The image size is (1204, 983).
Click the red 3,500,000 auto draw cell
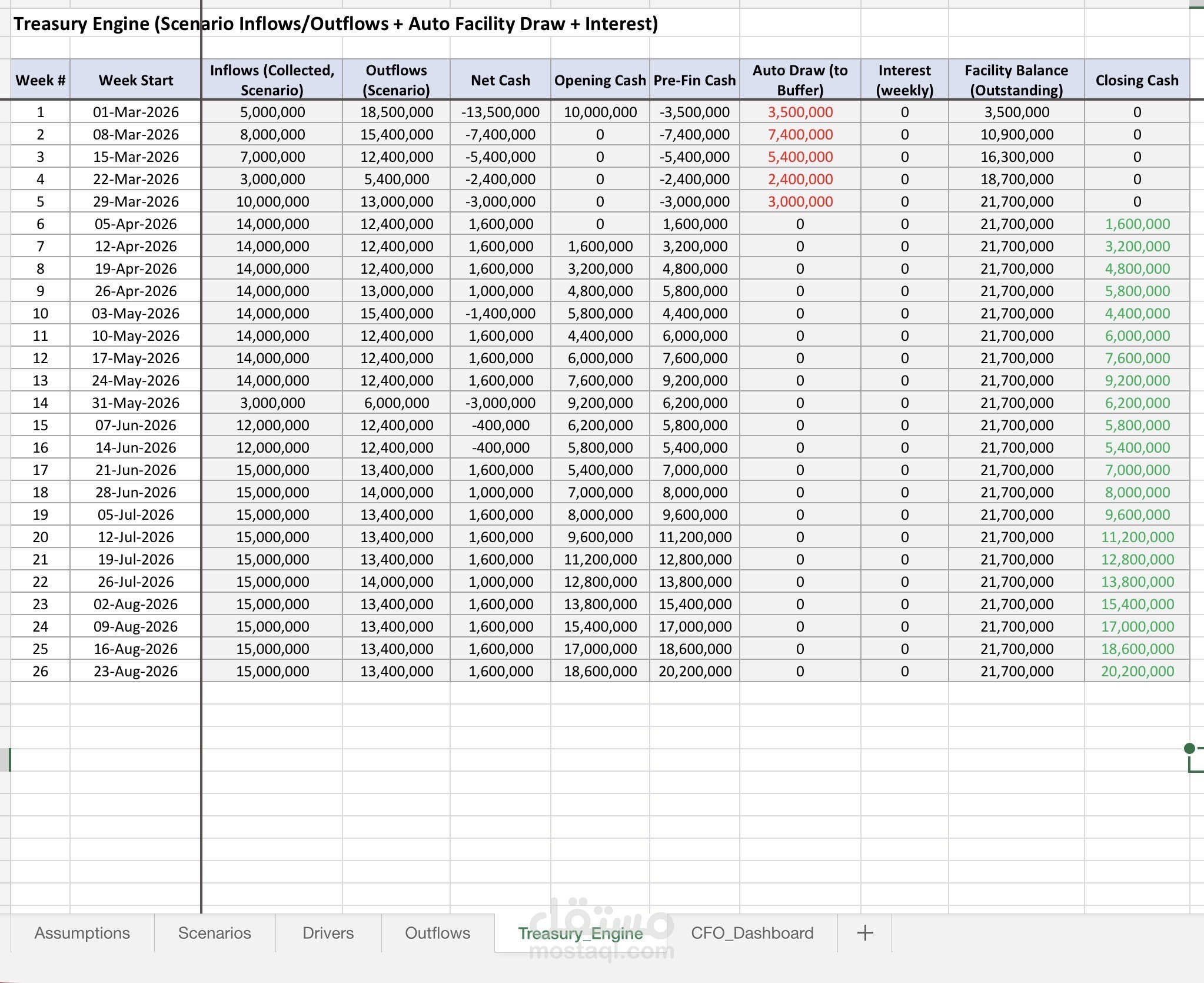800,112
